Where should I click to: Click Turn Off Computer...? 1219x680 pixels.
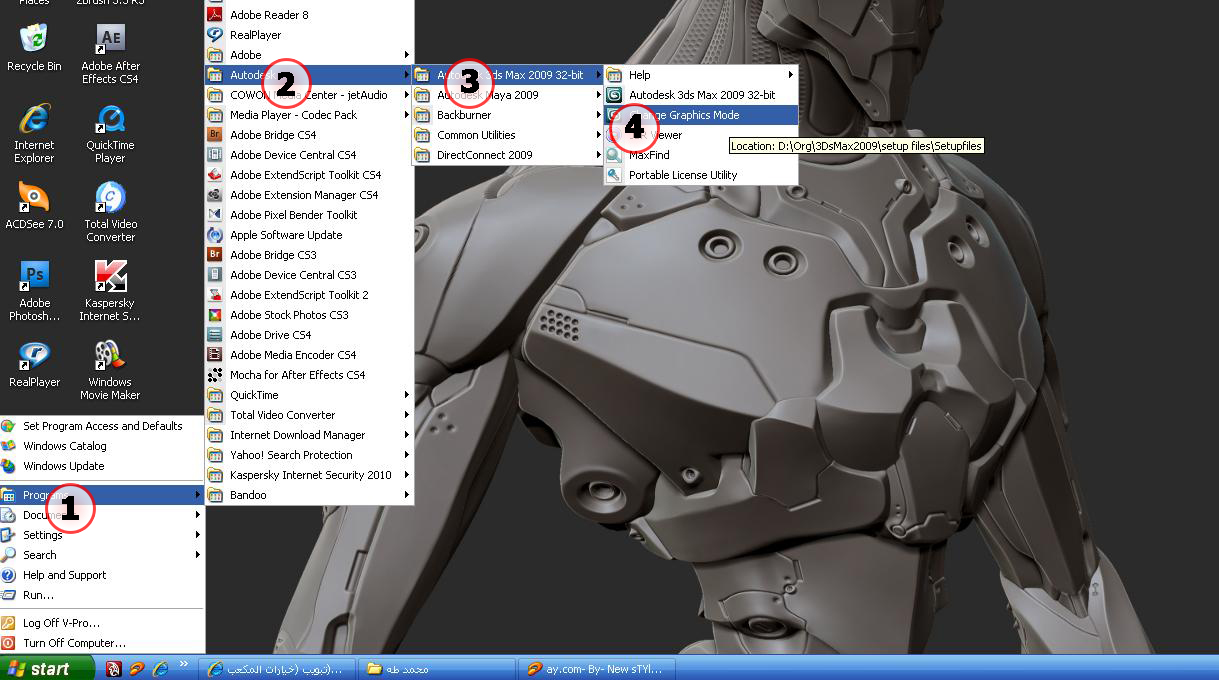pyautogui.click(x=102, y=643)
